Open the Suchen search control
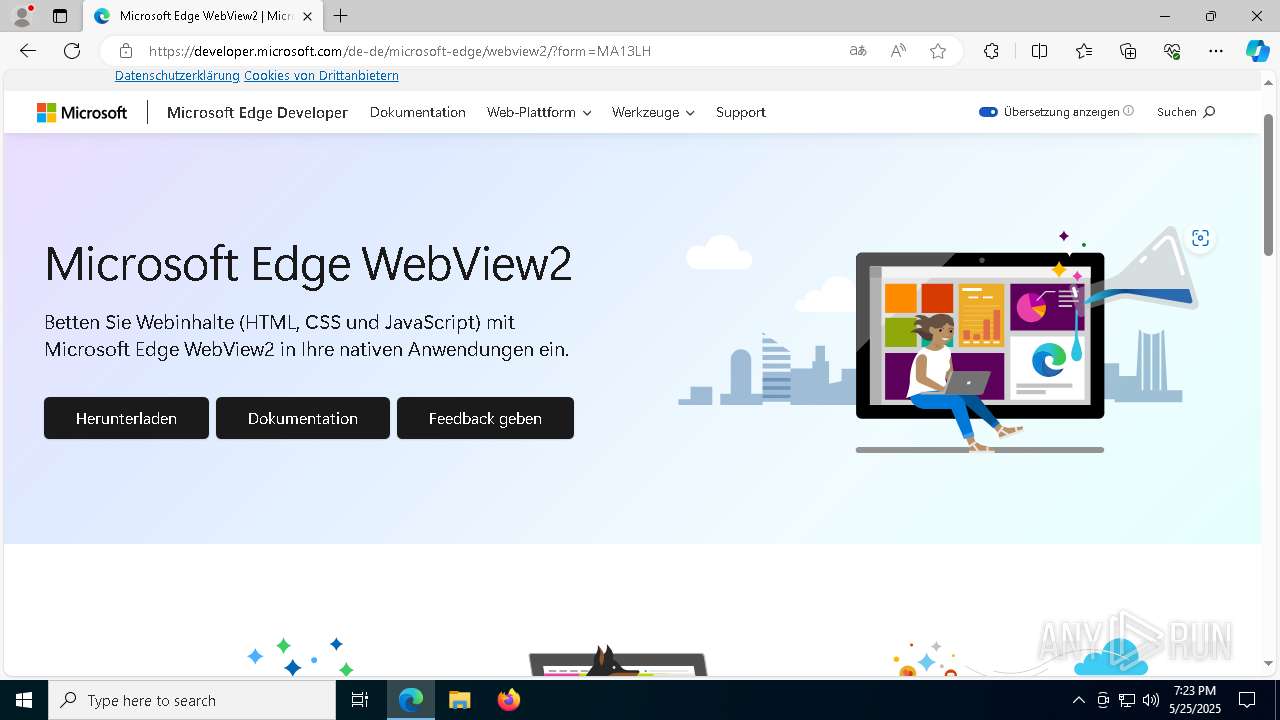This screenshot has width=1280, height=720. coord(1186,112)
